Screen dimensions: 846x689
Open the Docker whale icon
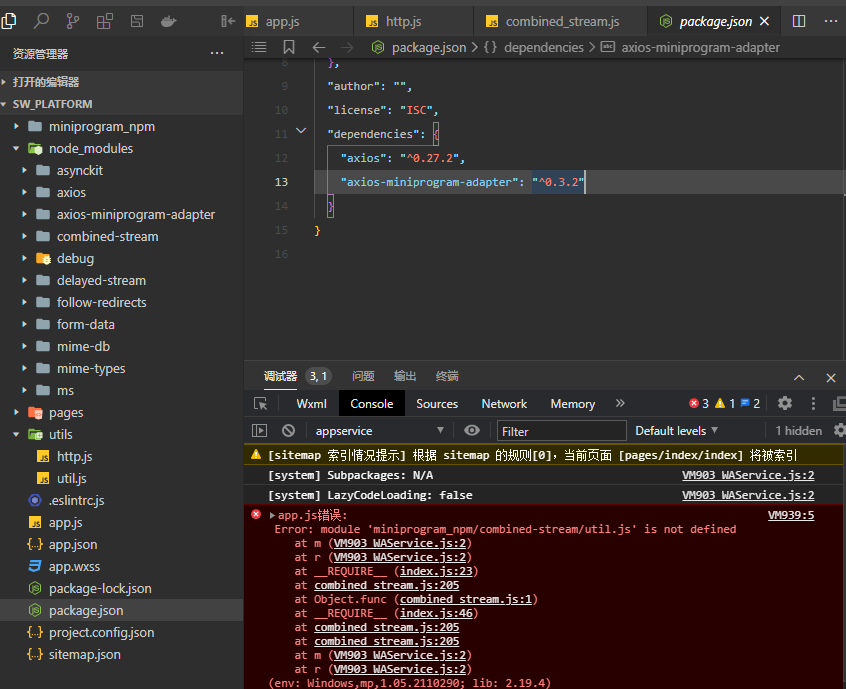click(169, 21)
